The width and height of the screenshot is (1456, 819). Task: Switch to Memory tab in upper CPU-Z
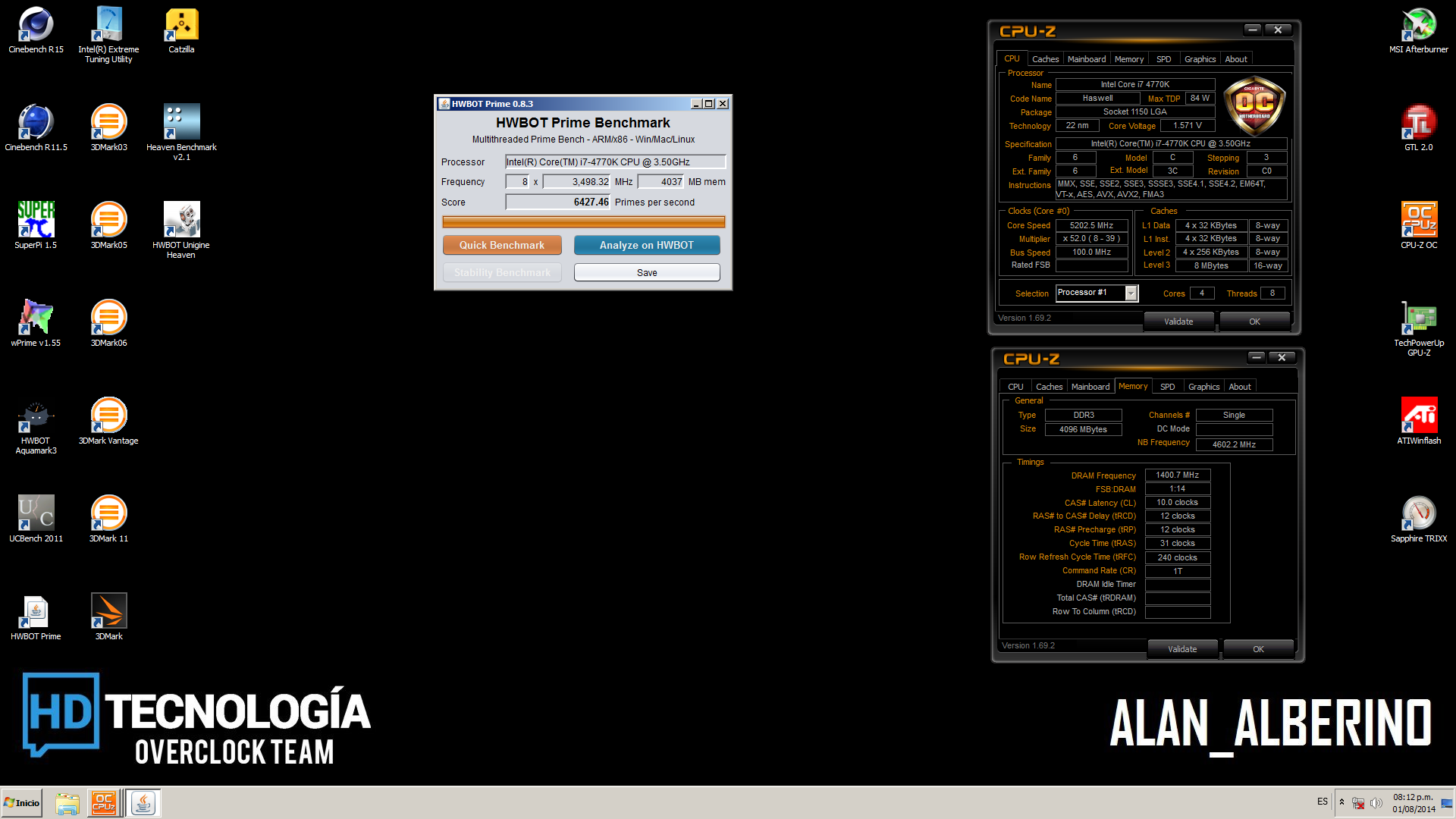pos(1129,59)
